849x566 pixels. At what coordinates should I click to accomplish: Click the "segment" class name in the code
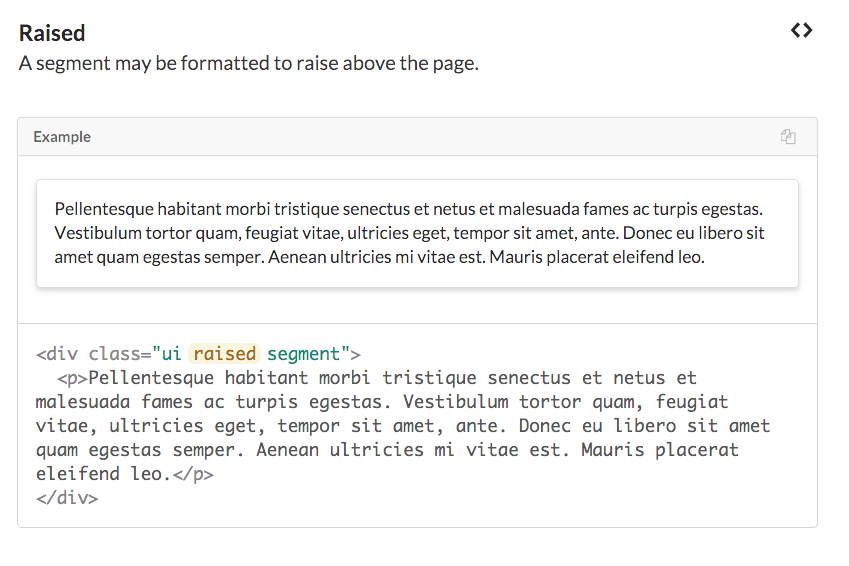click(303, 354)
